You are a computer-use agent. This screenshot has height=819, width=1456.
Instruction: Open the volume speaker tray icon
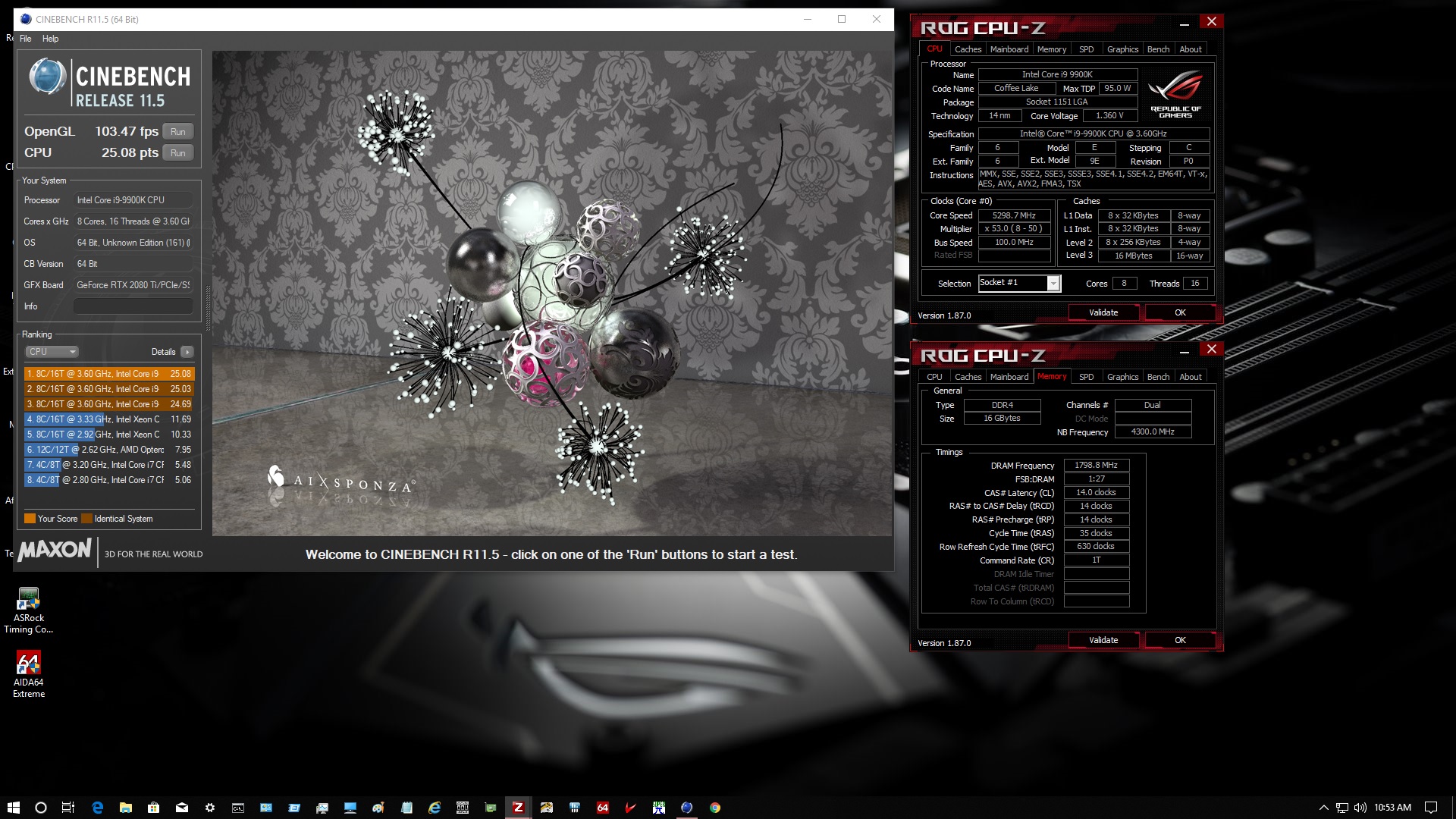coord(1360,808)
